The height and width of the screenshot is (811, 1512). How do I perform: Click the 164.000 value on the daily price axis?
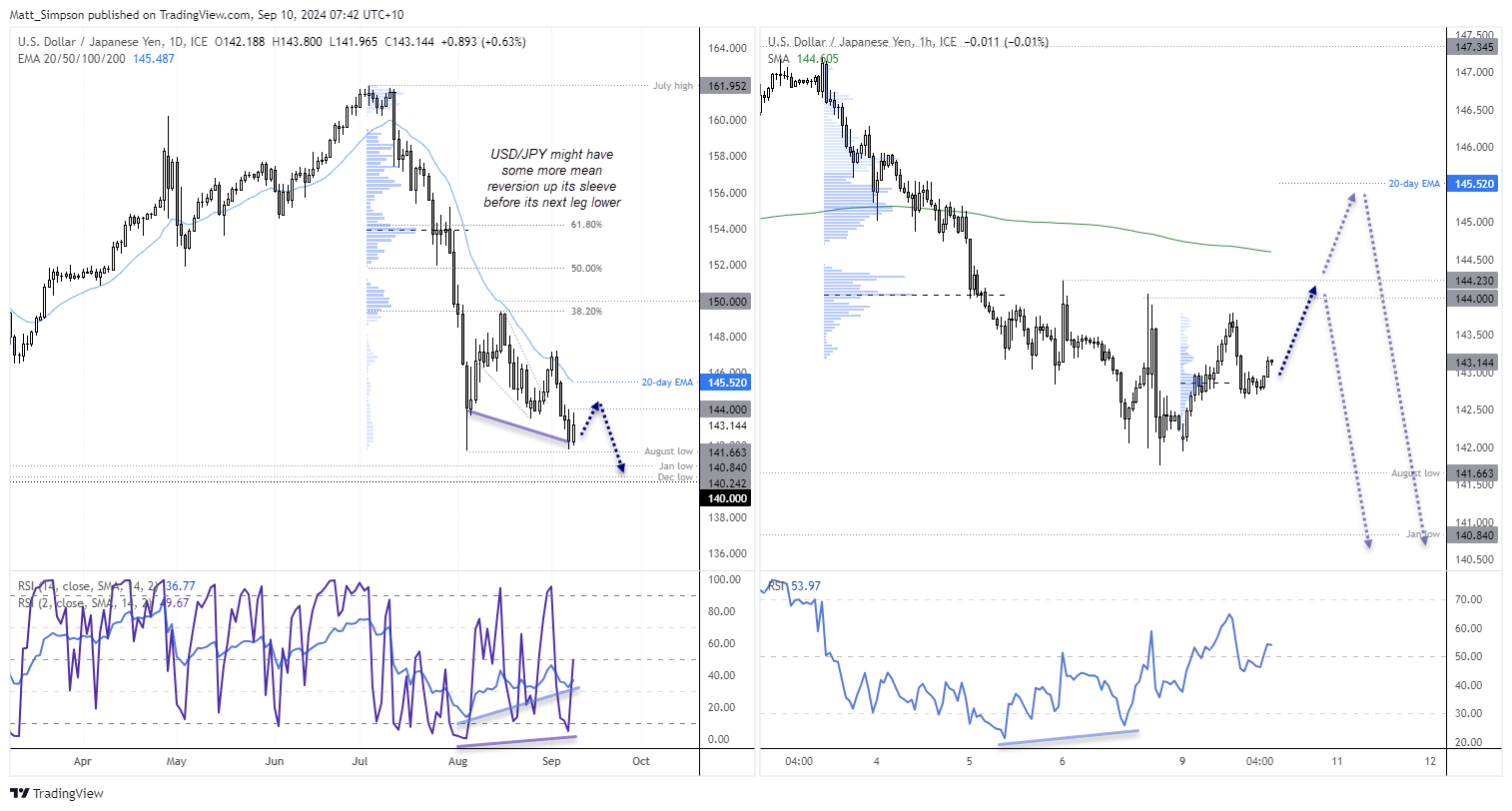click(x=727, y=48)
